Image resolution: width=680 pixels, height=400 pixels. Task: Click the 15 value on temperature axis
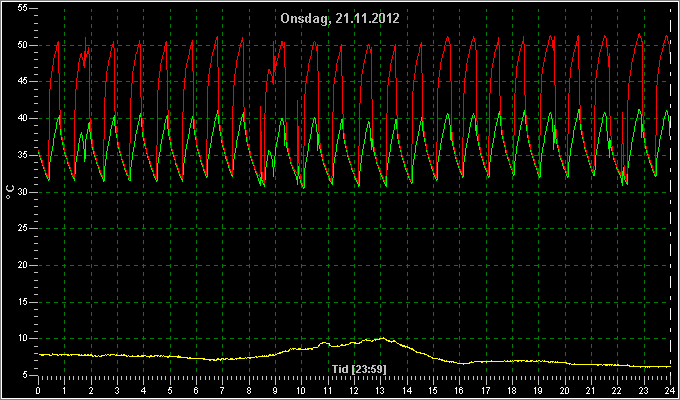tap(23, 302)
